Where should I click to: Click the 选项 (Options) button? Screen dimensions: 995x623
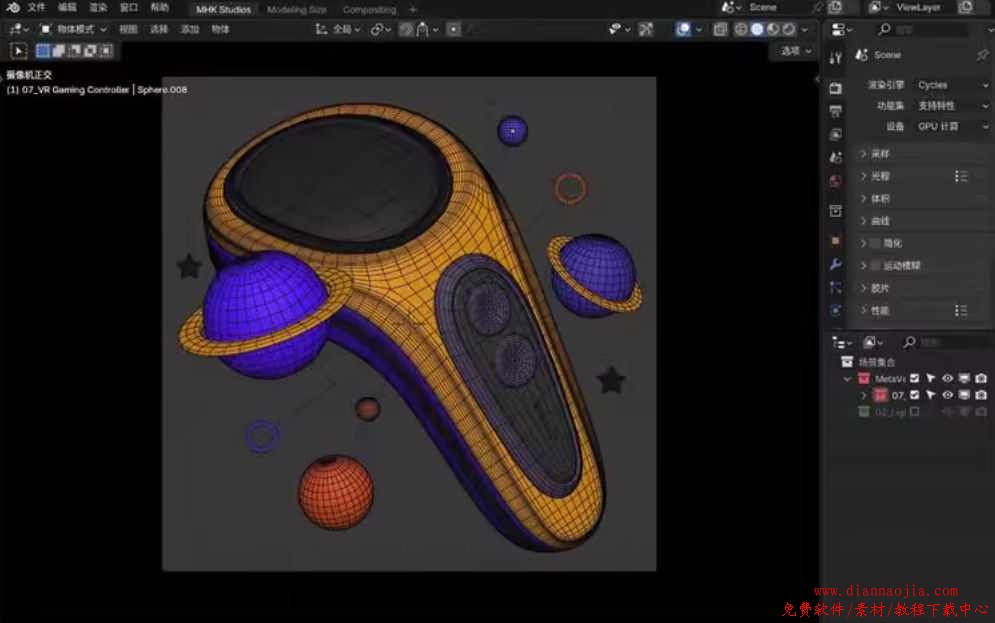794,51
